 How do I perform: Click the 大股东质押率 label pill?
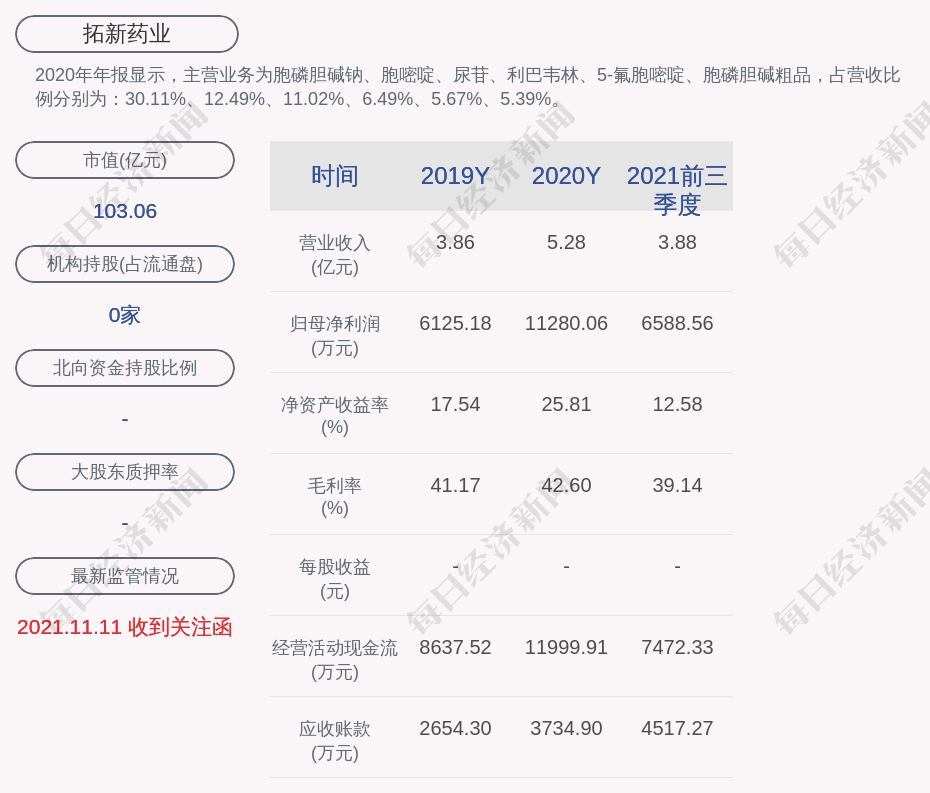pos(125,472)
